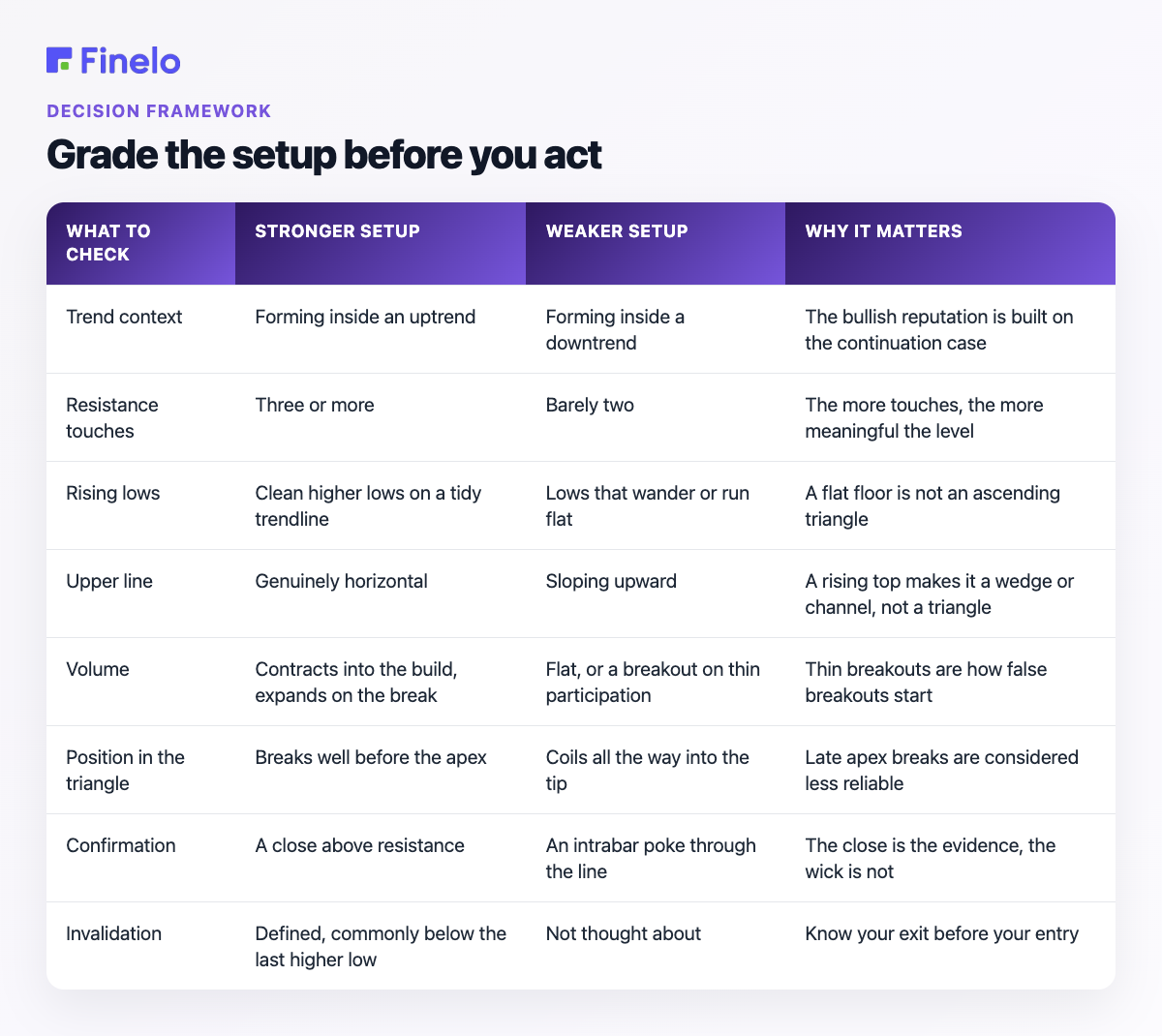Viewport: 1162px width, 1036px height.
Task: Select the WEAKER SETUP column header
Action: point(617,231)
